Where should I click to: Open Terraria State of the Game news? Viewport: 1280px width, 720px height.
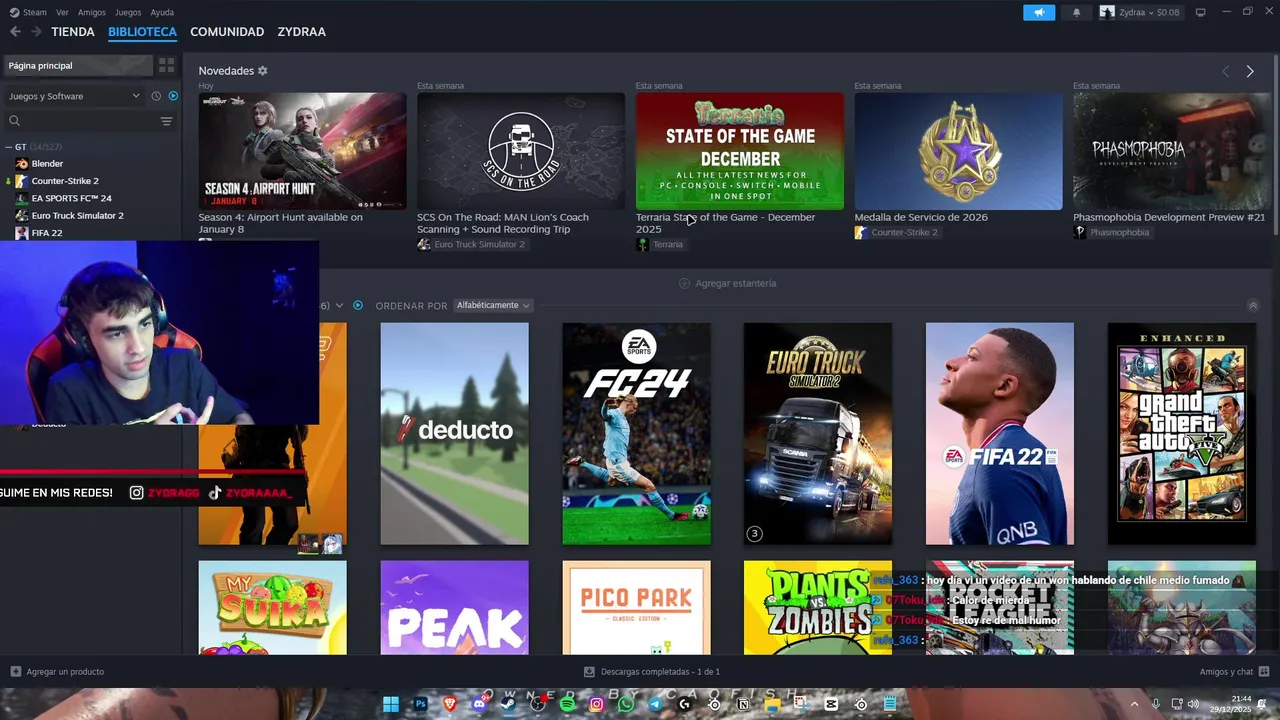pyautogui.click(x=740, y=151)
